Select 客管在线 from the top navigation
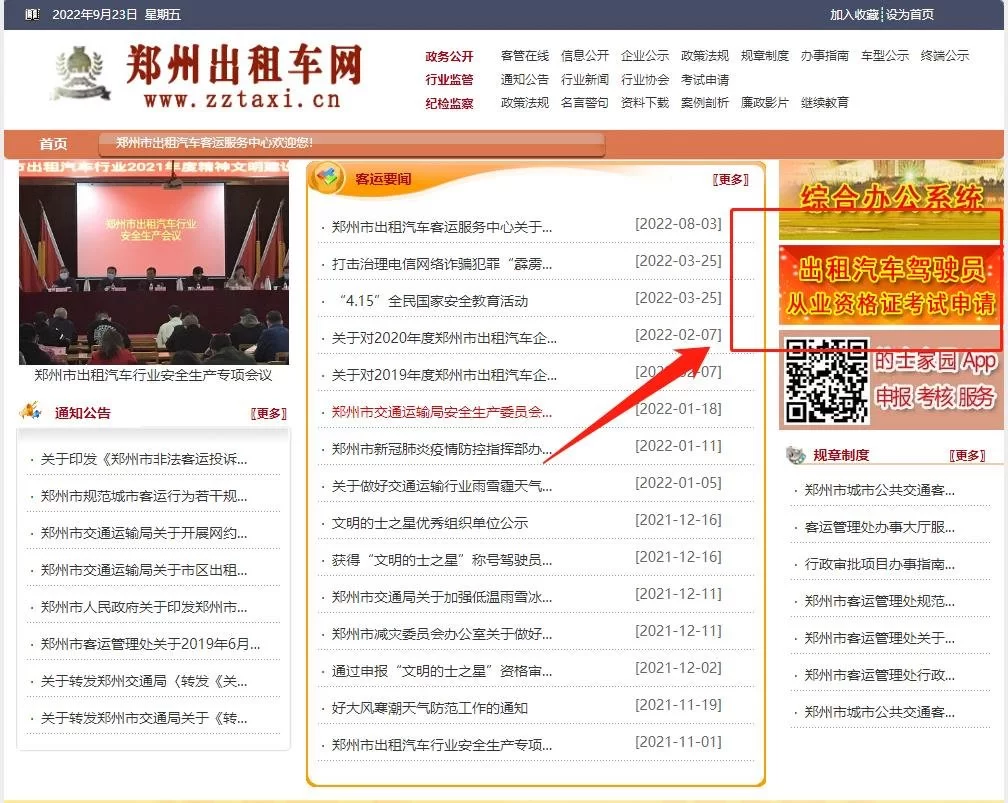Viewport: 1008px width, 803px height. [525, 56]
